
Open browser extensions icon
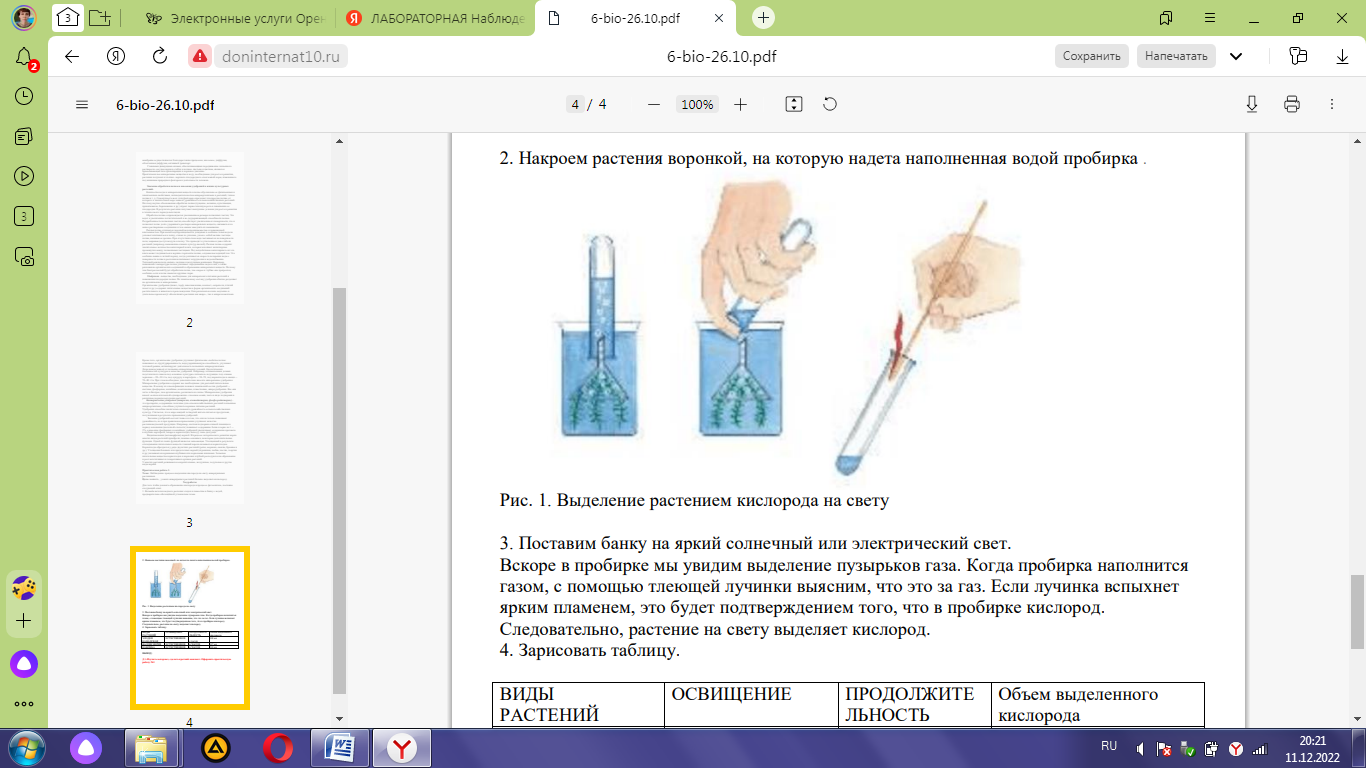tap(1298, 56)
